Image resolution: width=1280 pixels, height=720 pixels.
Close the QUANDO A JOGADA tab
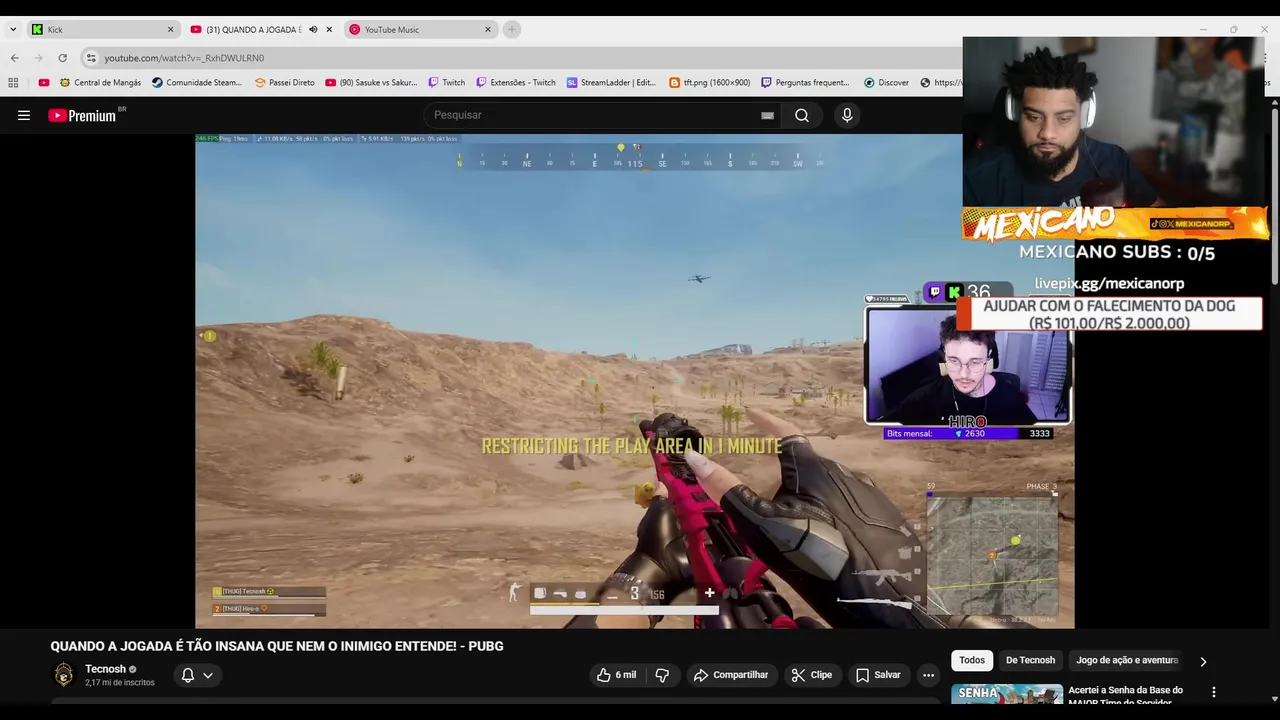pos(329,29)
